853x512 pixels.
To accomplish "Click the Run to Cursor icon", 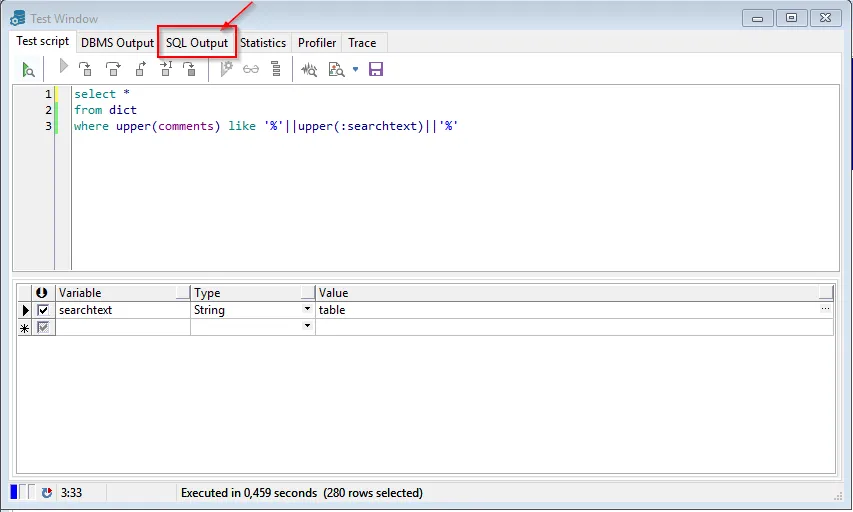I will [165, 69].
